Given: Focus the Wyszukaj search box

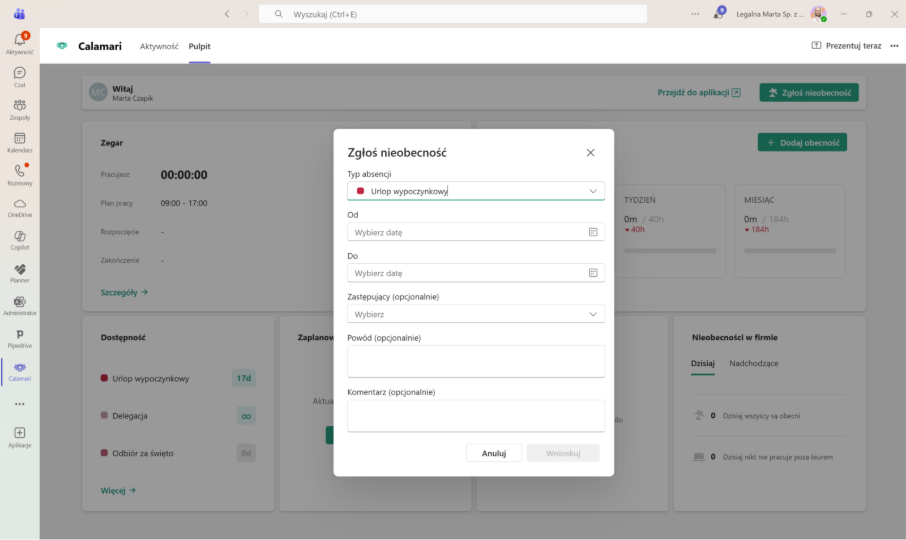Looking at the screenshot, I should [453, 14].
